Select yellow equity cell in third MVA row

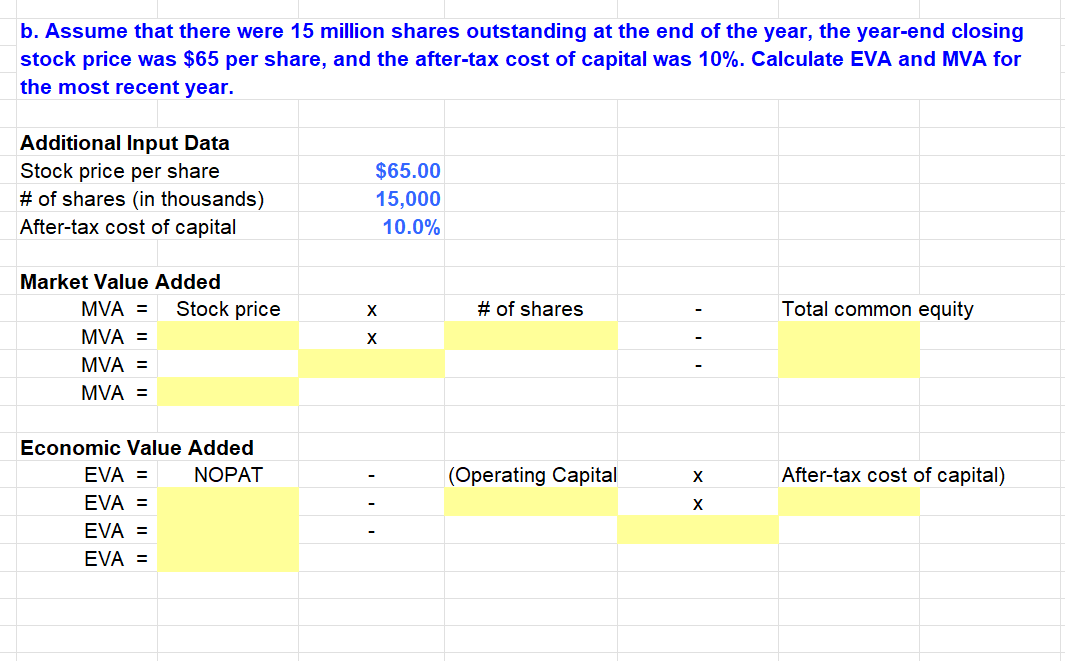coord(849,364)
